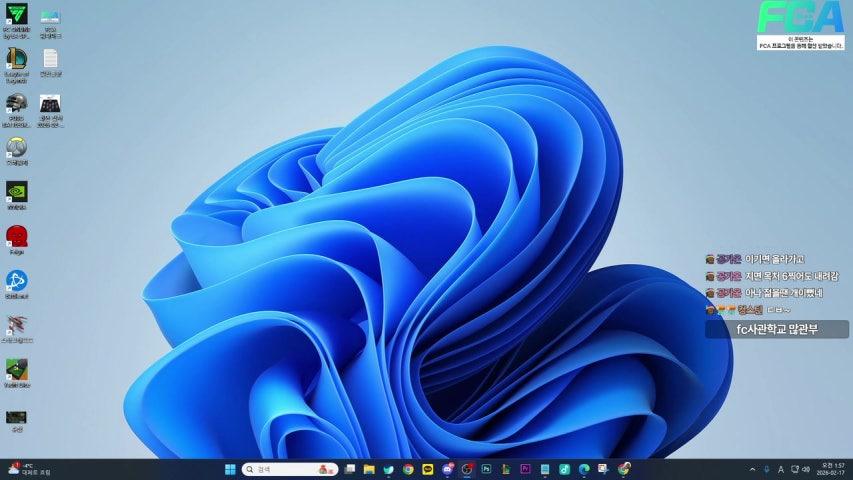Image resolution: width=853 pixels, height=480 pixels.
Task: Open the Overwatch desktop shortcut
Action: [x=17, y=147]
